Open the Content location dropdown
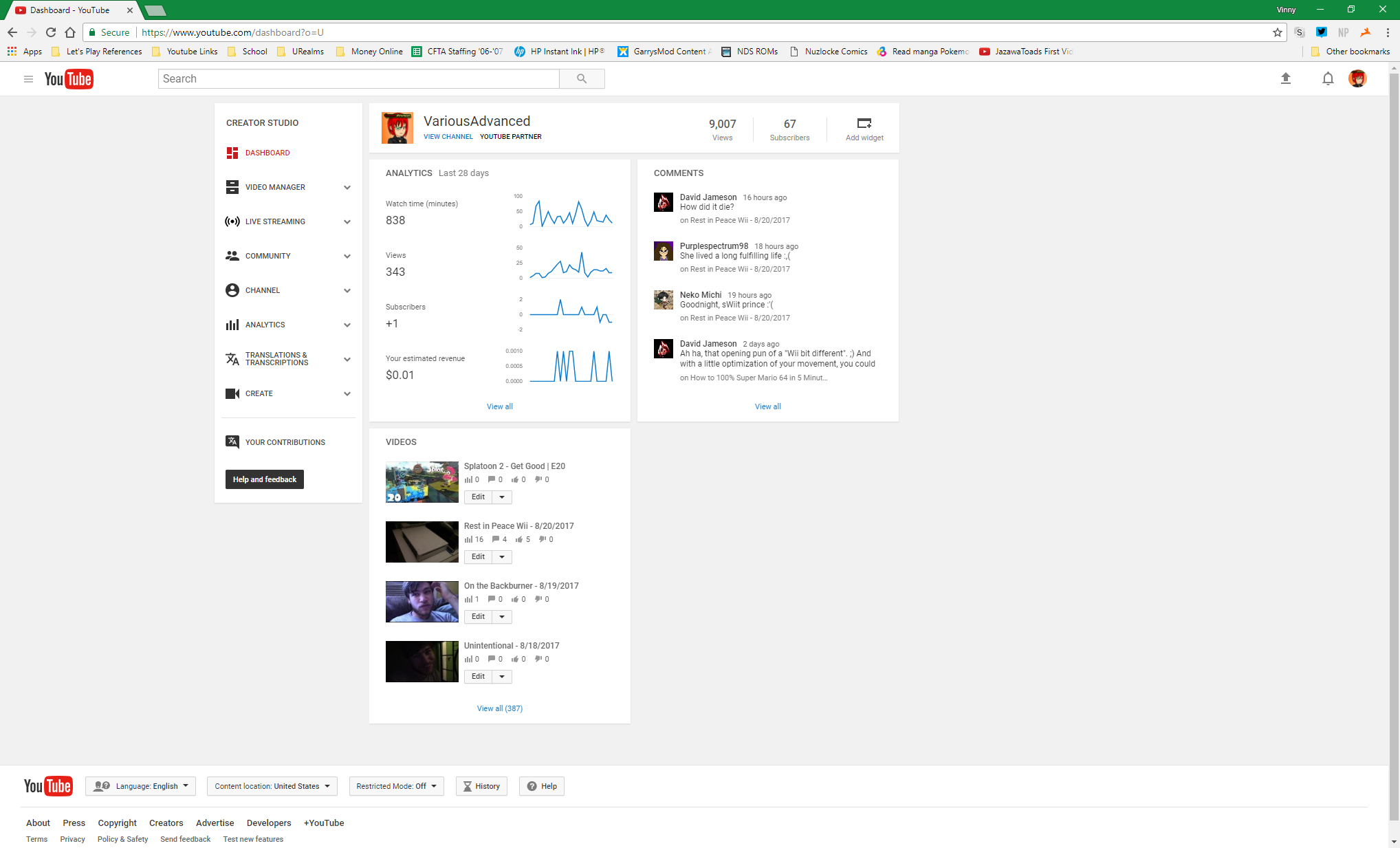1400x848 pixels. [272, 786]
